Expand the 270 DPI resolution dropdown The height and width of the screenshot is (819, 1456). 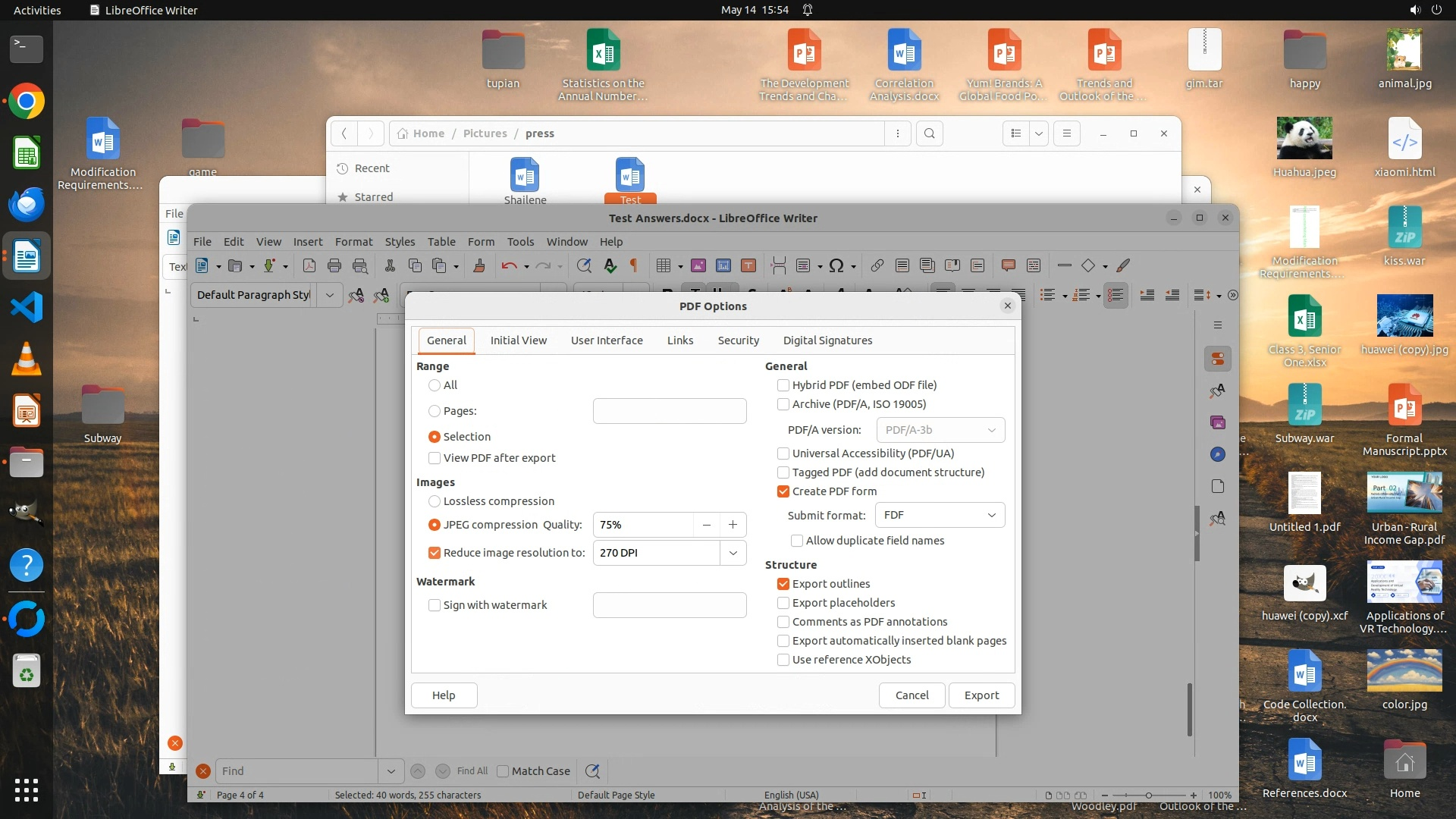click(x=733, y=553)
